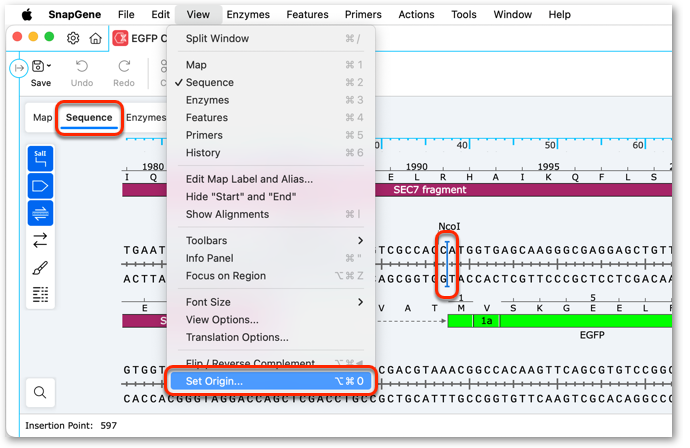Expand the Font Size submenu
The height and width of the screenshot is (448, 690).
tap(271, 302)
